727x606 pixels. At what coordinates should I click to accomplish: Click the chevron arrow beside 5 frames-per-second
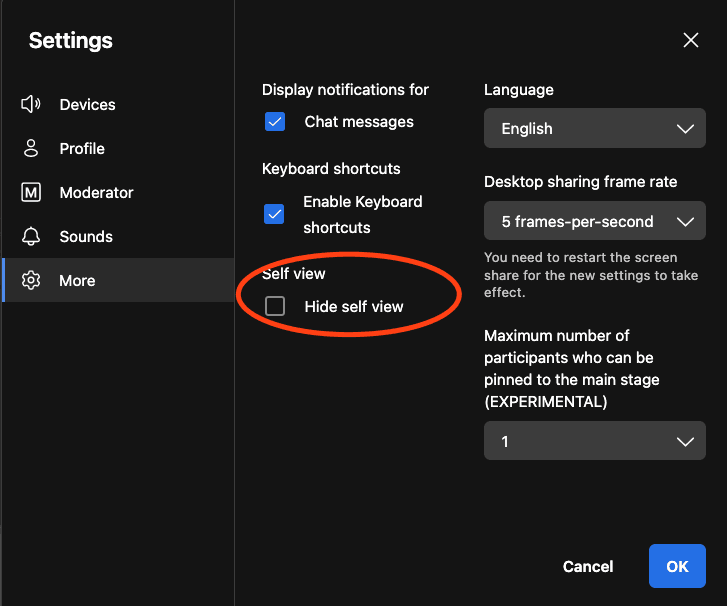pyautogui.click(x=685, y=222)
